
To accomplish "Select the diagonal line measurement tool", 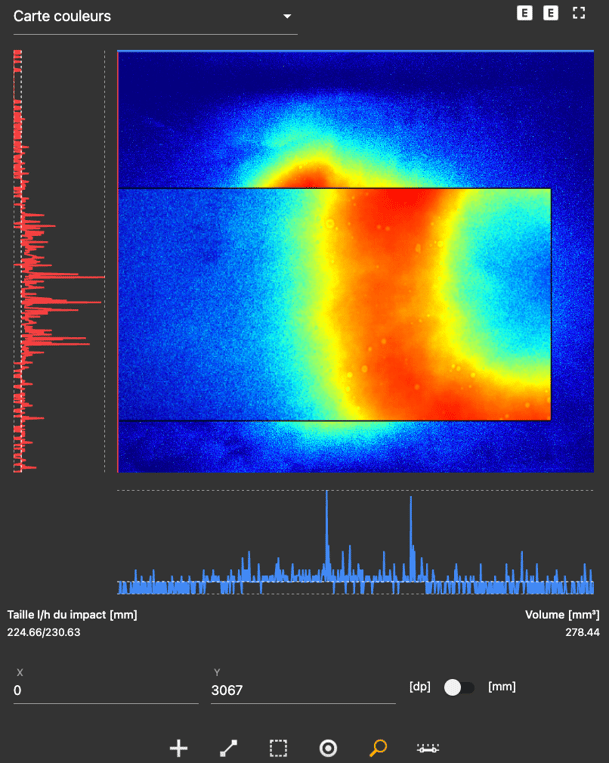I will 228,748.
